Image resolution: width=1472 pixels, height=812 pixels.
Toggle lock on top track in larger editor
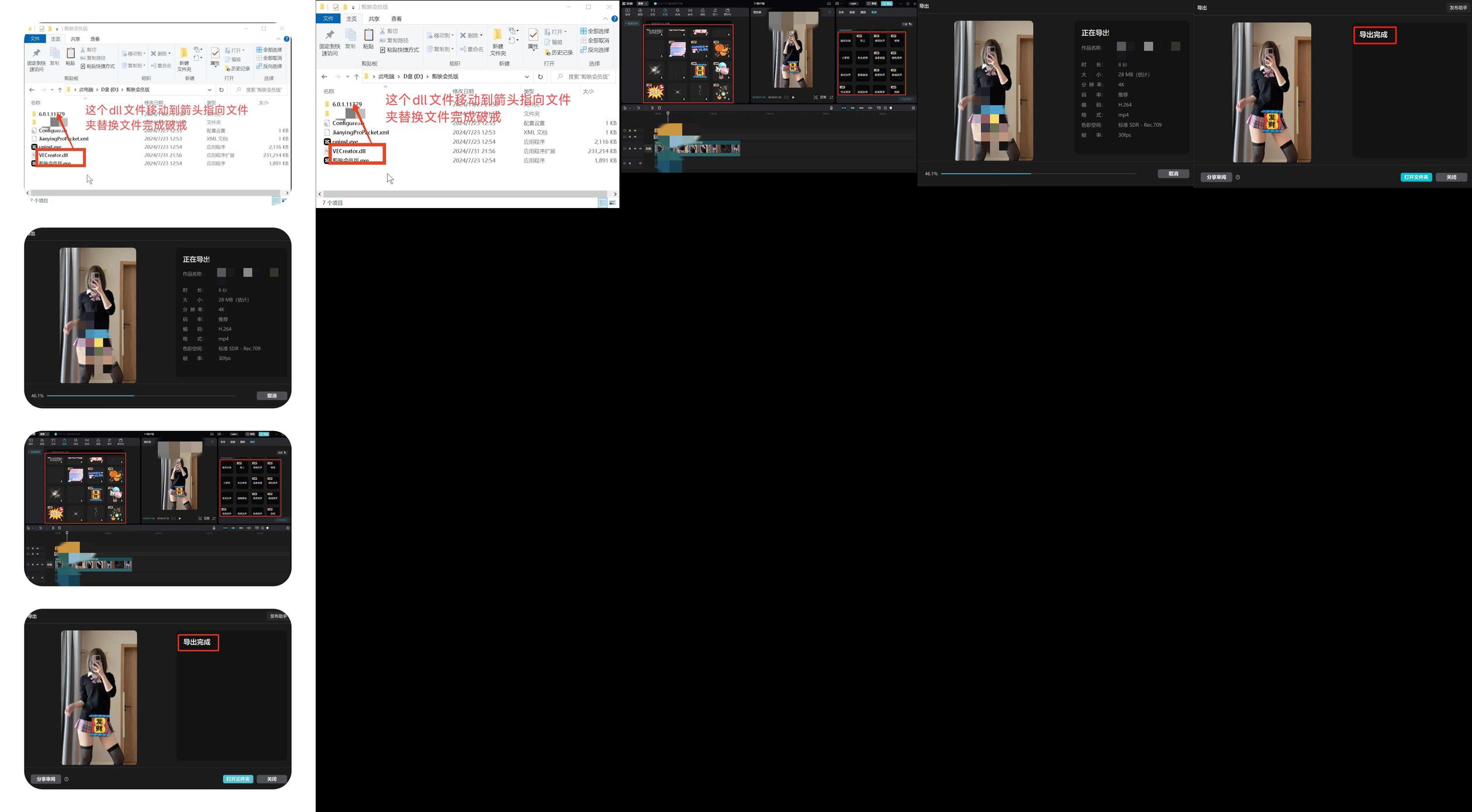630,130
